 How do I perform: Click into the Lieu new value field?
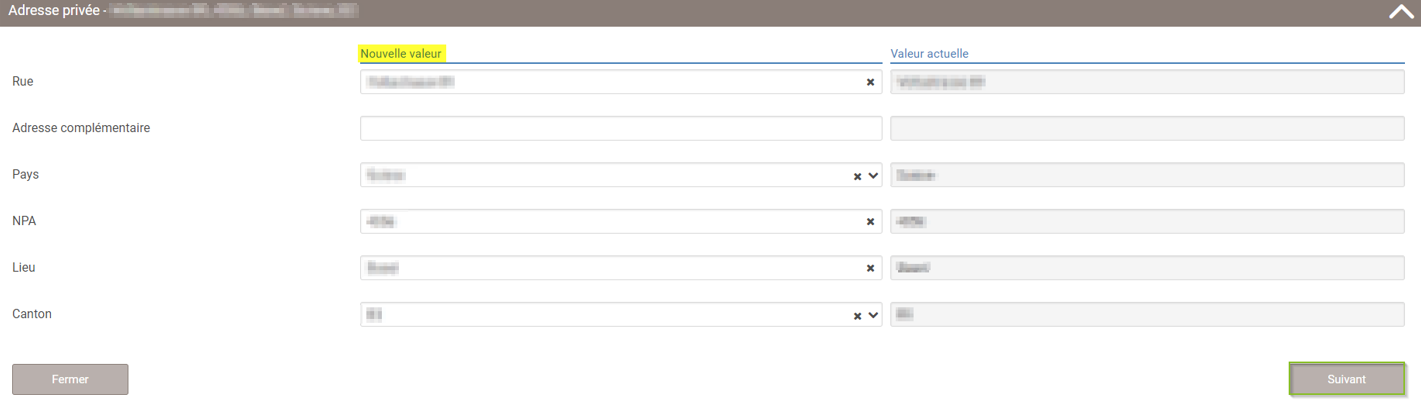tap(611, 268)
